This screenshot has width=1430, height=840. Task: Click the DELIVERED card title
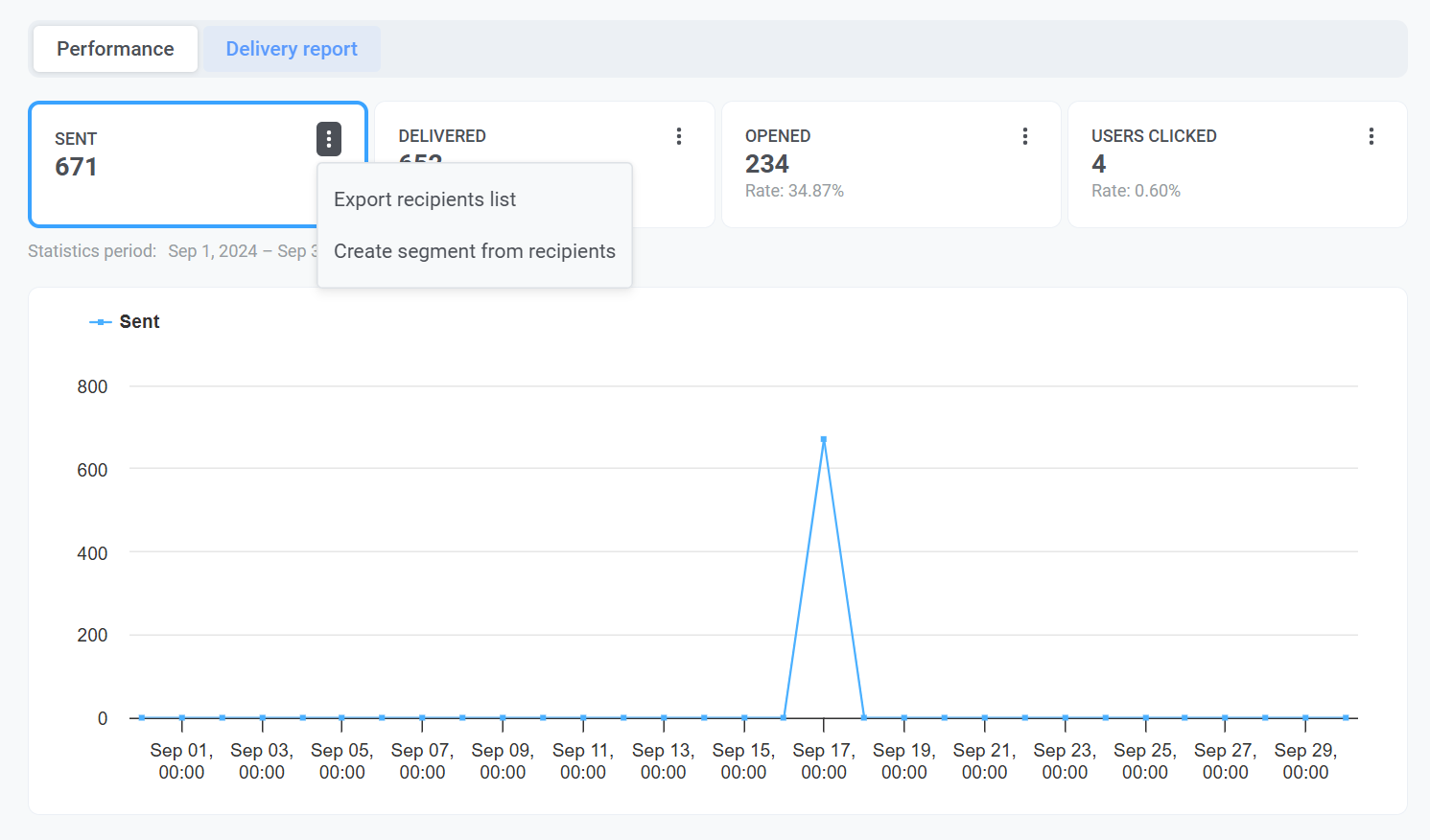(442, 136)
